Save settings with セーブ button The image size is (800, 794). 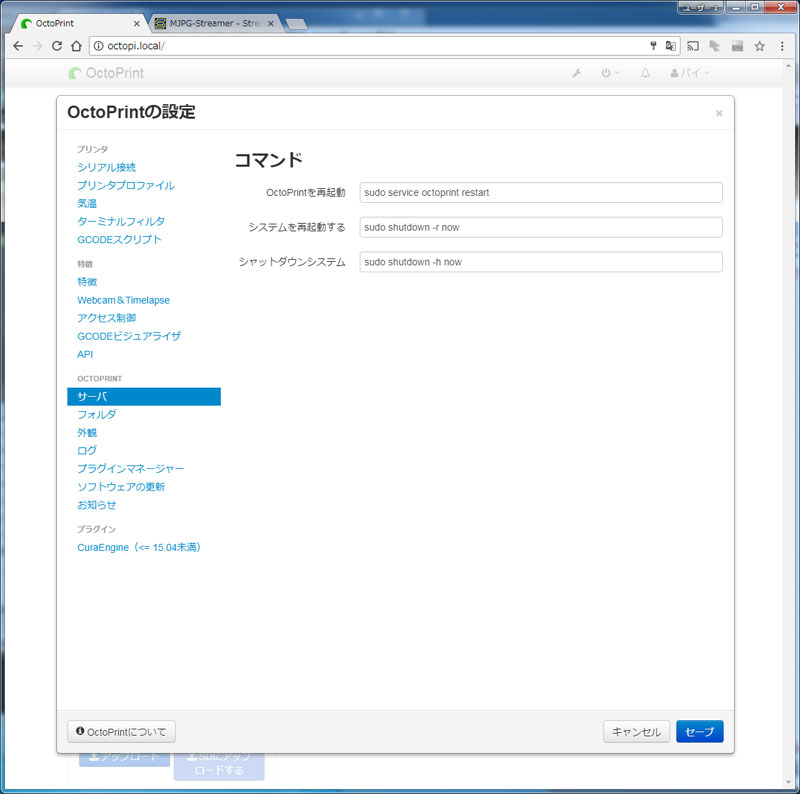pos(699,732)
